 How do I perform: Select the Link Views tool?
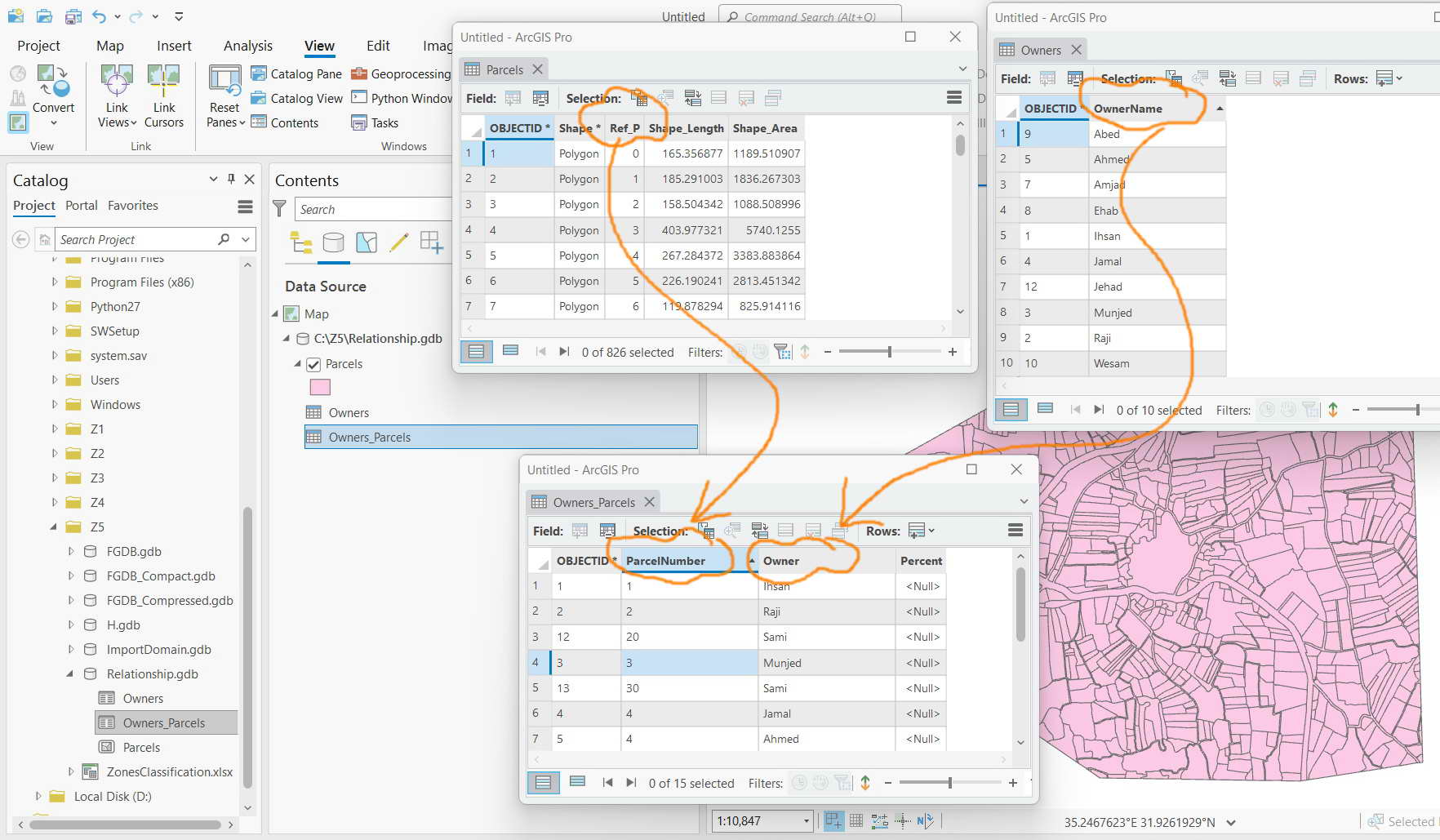(116, 91)
